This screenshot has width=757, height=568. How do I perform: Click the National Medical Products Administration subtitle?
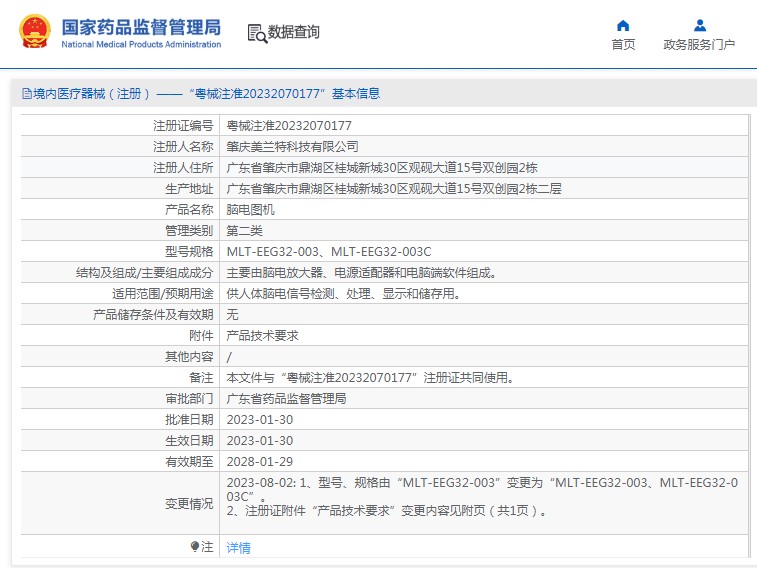click(141, 44)
